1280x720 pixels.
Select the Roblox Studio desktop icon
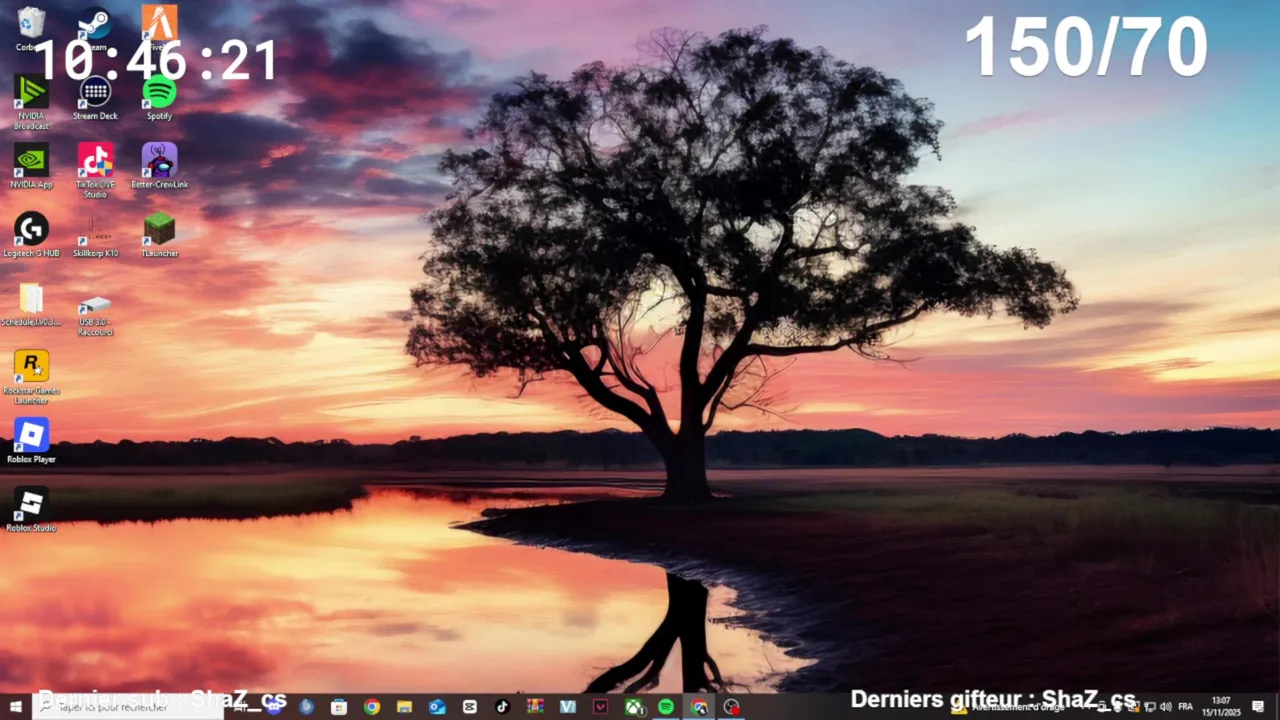point(31,510)
